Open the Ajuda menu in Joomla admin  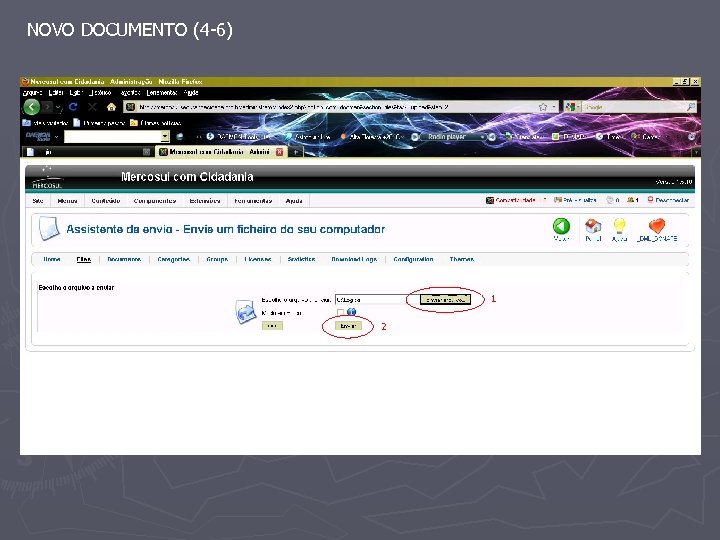294,201
